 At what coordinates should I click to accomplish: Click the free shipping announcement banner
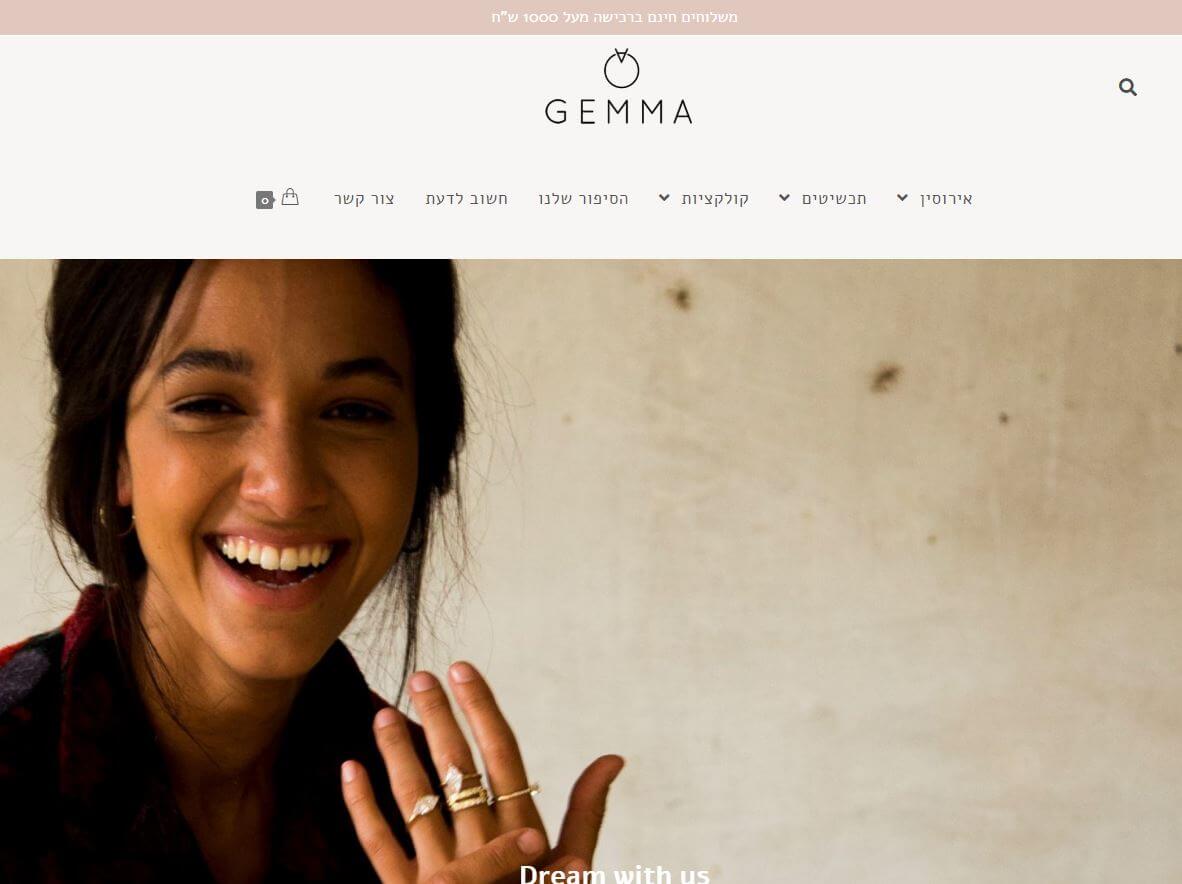point(591,17)
